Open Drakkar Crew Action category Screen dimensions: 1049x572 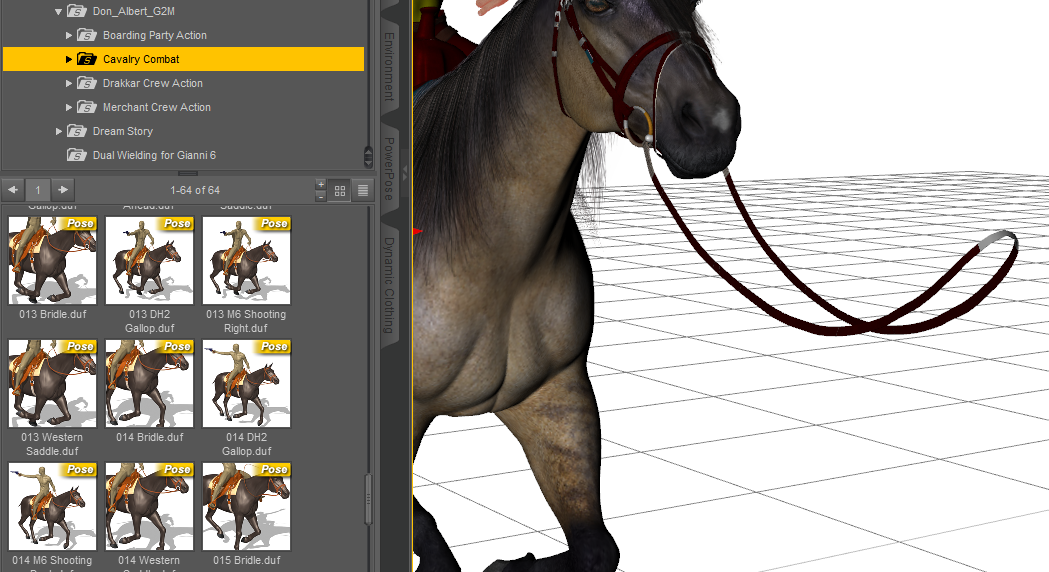tap(153, 84)
